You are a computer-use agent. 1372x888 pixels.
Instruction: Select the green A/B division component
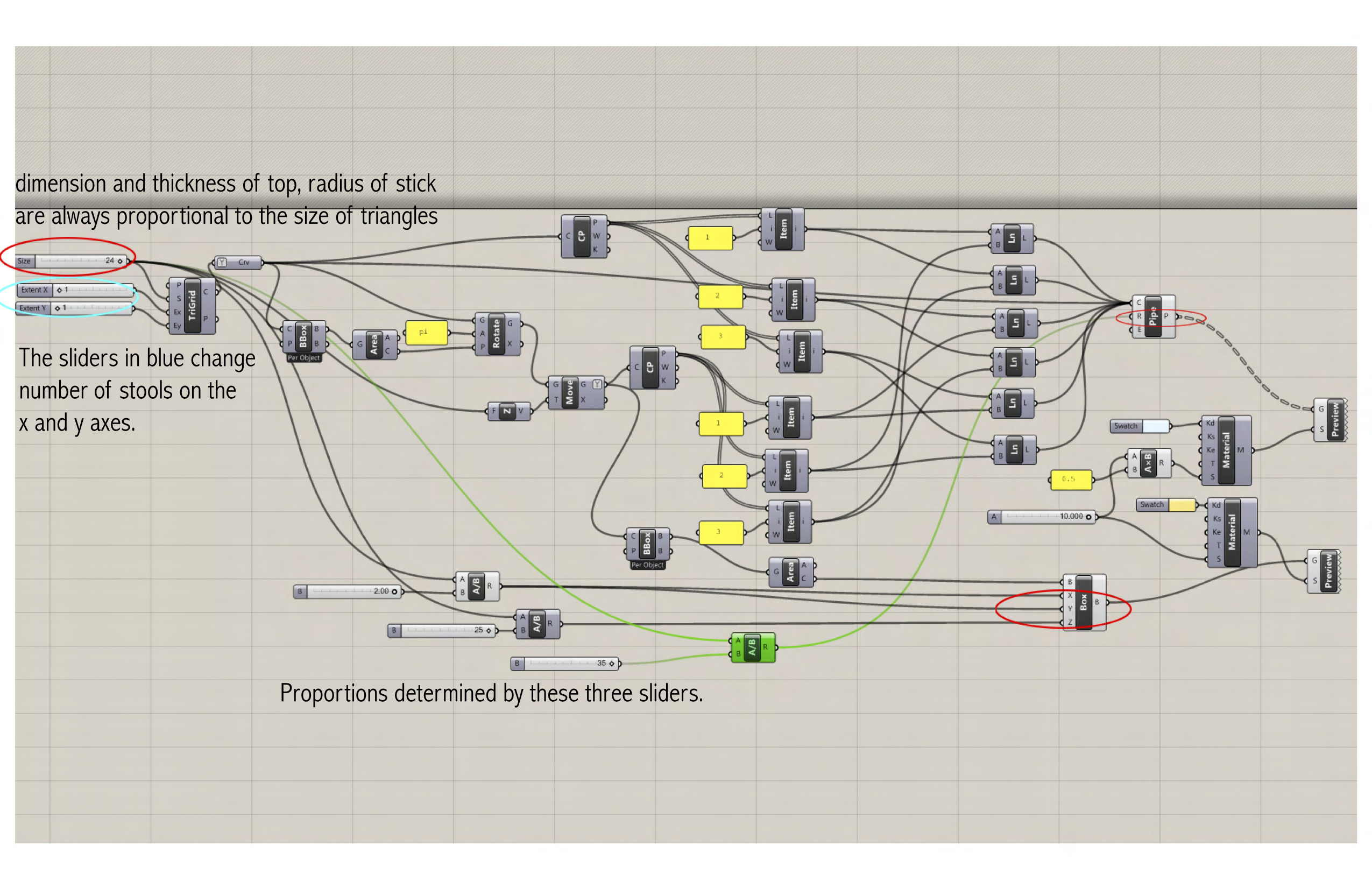[x=752, y=647]
